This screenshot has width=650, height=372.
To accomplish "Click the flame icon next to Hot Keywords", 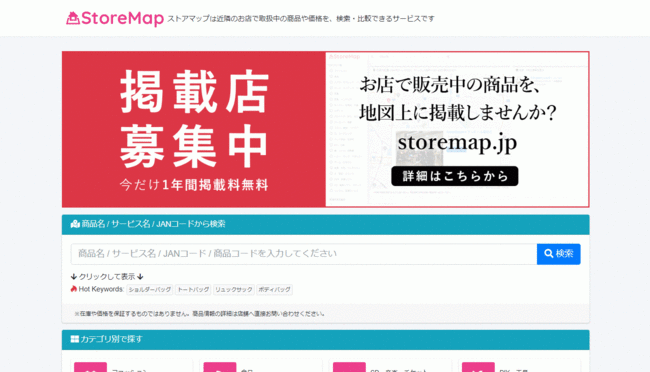I will (x=74, y=289).
